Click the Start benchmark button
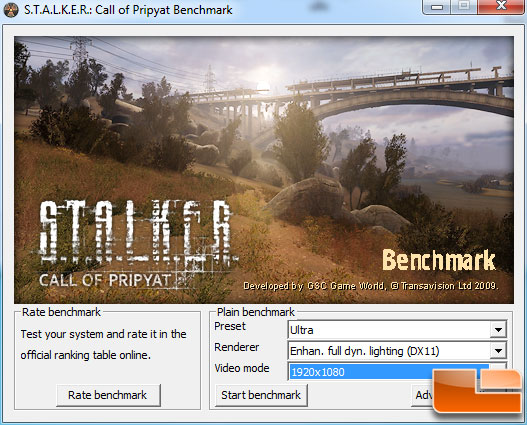The image size is (527, 425). pos(261,395)
